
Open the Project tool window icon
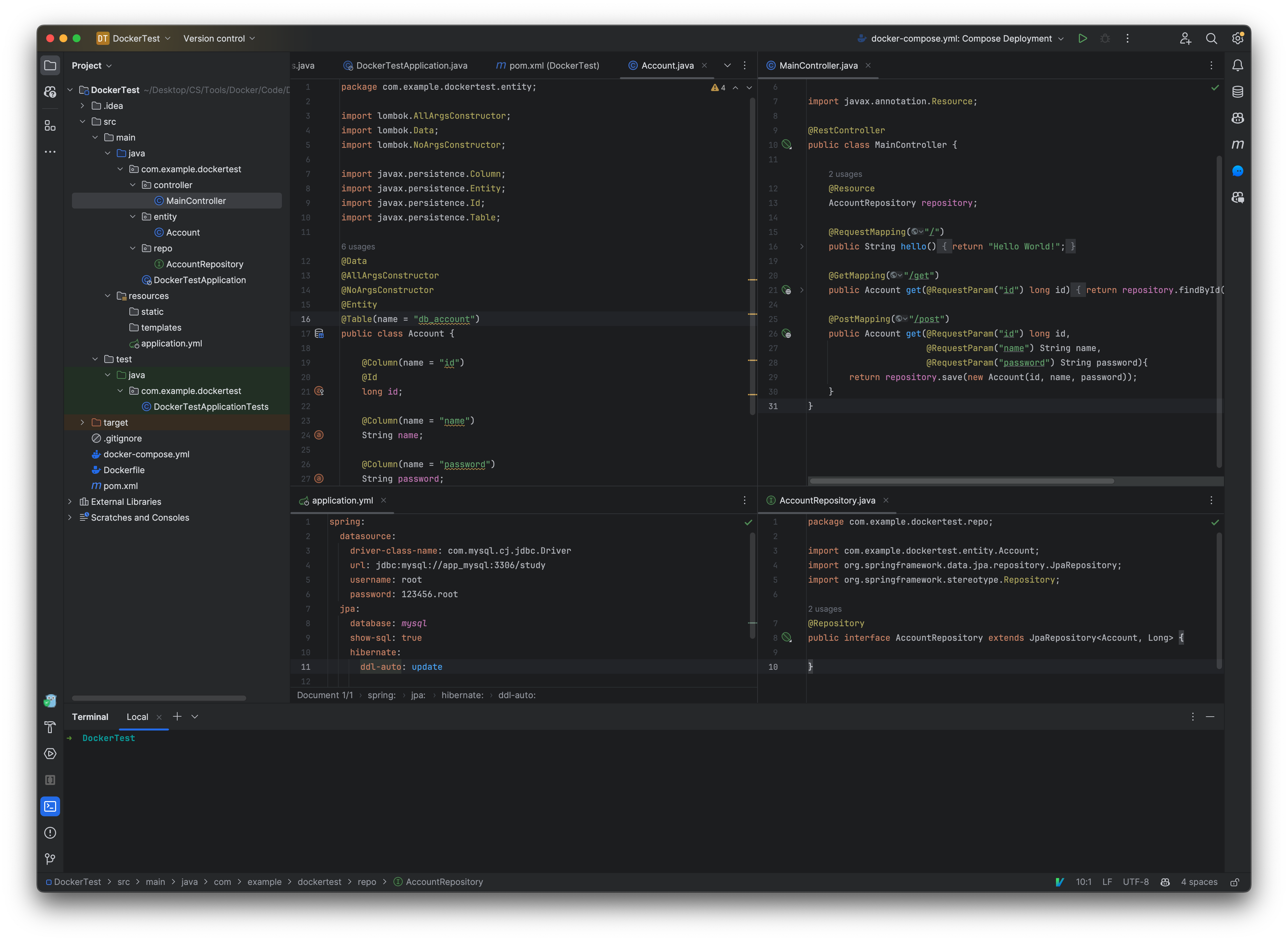(50, 66)
